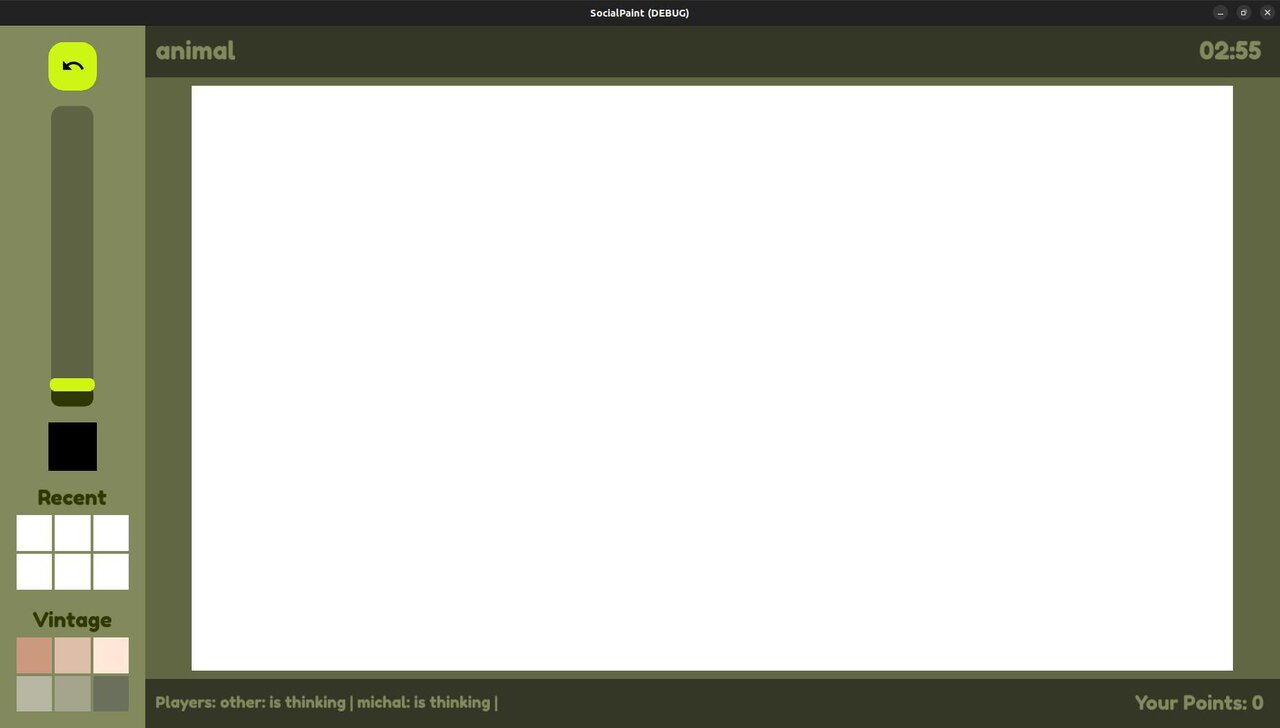Pick the pale peach Vintage swatch
Viewport: 1280px width, 728px height.
click(x=111, y=656)
